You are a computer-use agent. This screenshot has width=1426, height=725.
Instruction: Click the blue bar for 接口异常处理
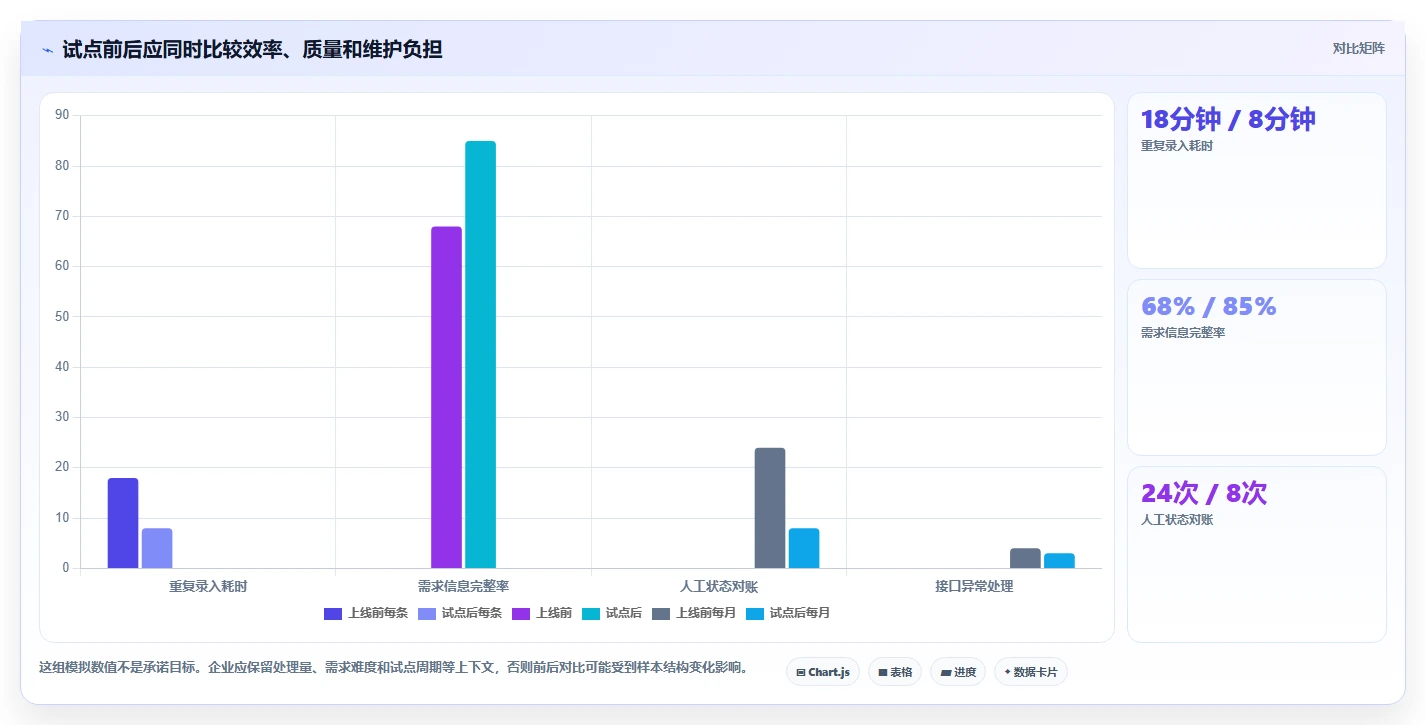click(1059, 560)
